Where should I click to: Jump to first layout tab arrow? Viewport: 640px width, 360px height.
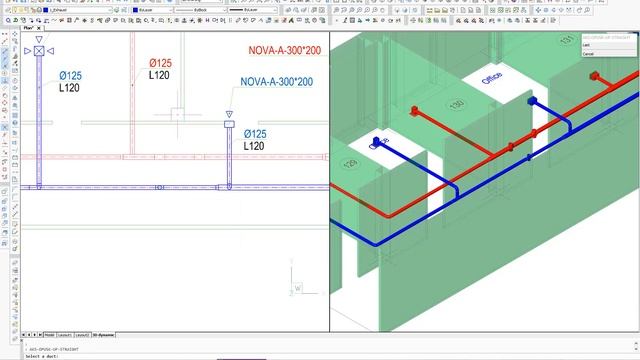coord(23,335)
